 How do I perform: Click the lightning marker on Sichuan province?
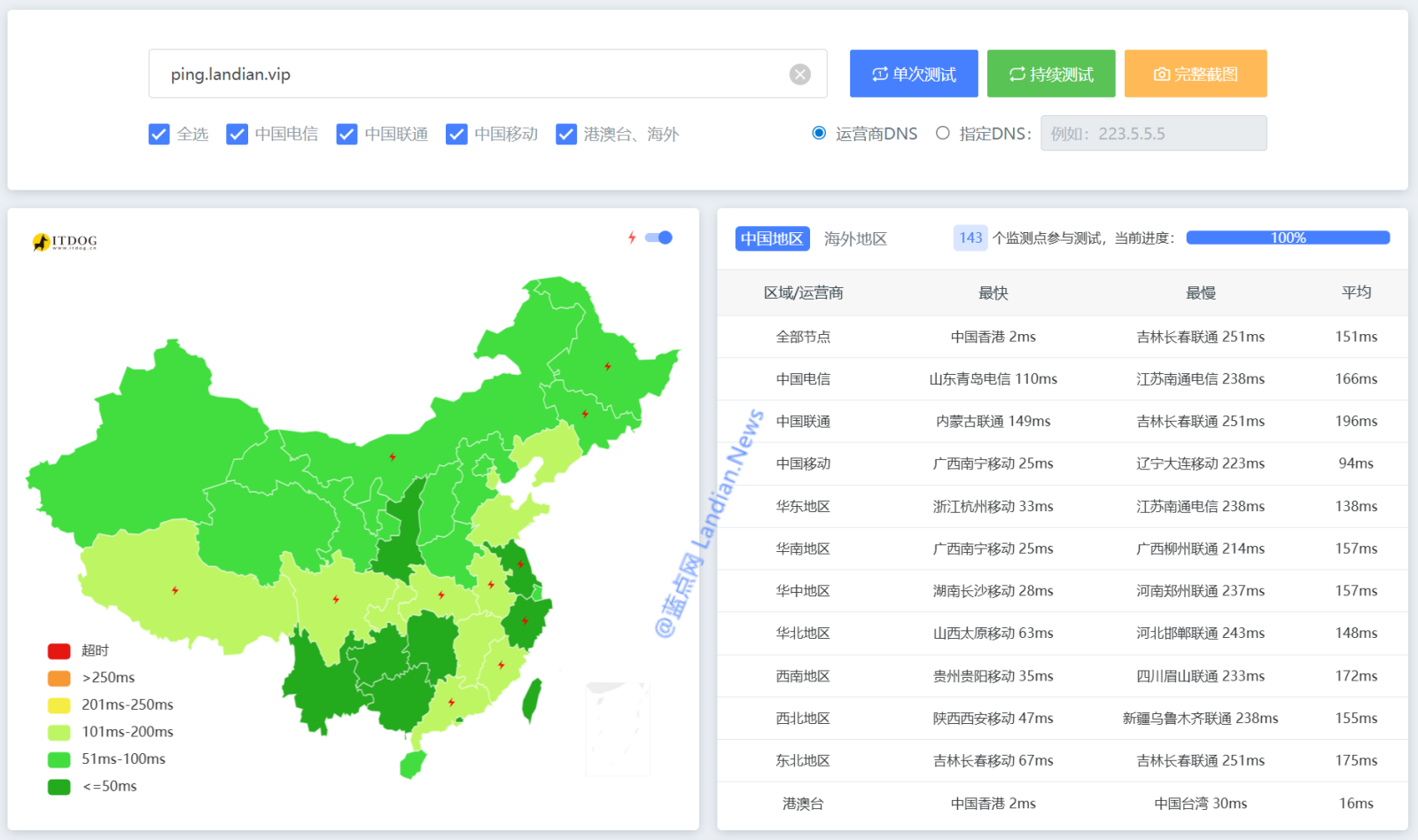pos(336,600)
